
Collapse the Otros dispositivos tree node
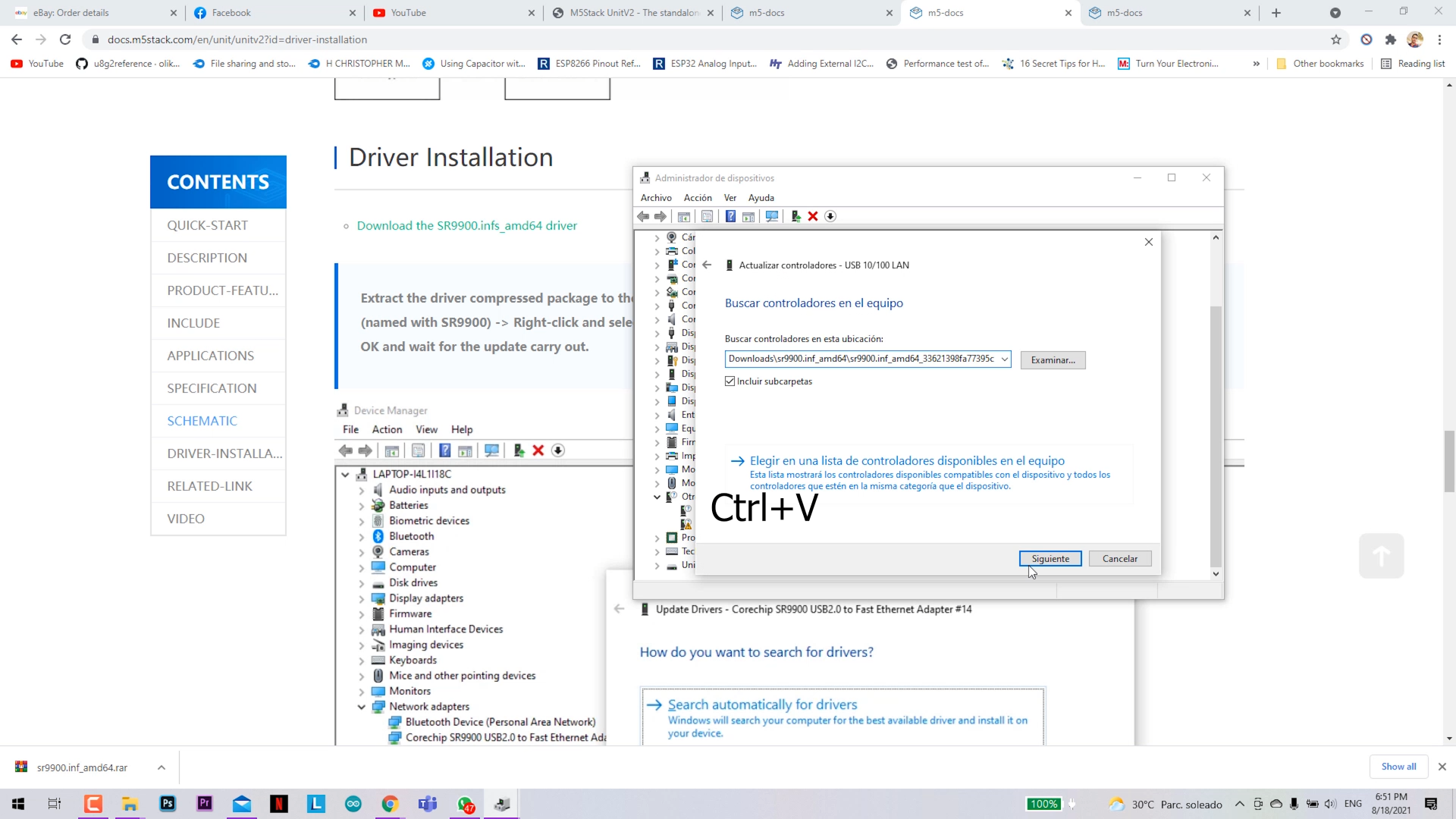click(657, 497)
